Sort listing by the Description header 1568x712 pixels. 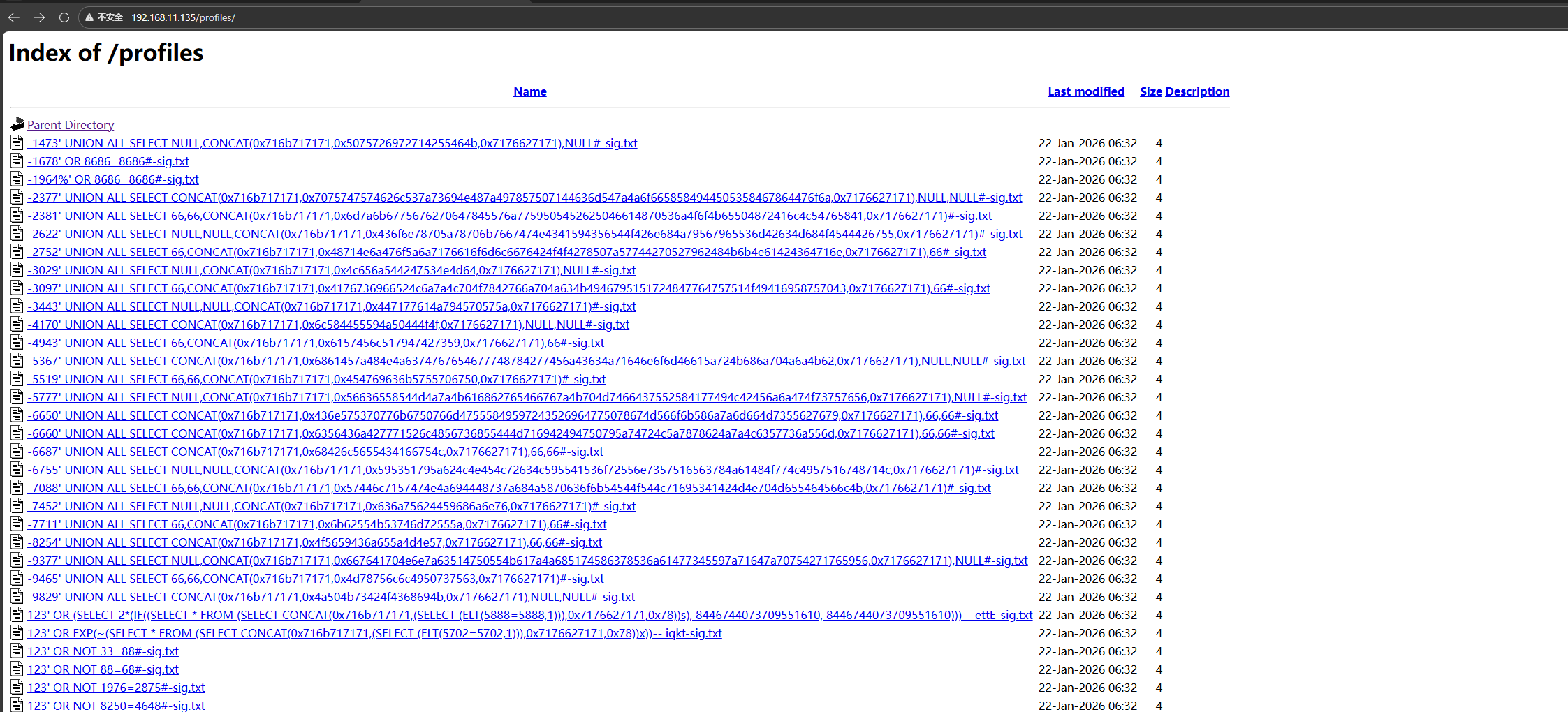click(1197, 91)
